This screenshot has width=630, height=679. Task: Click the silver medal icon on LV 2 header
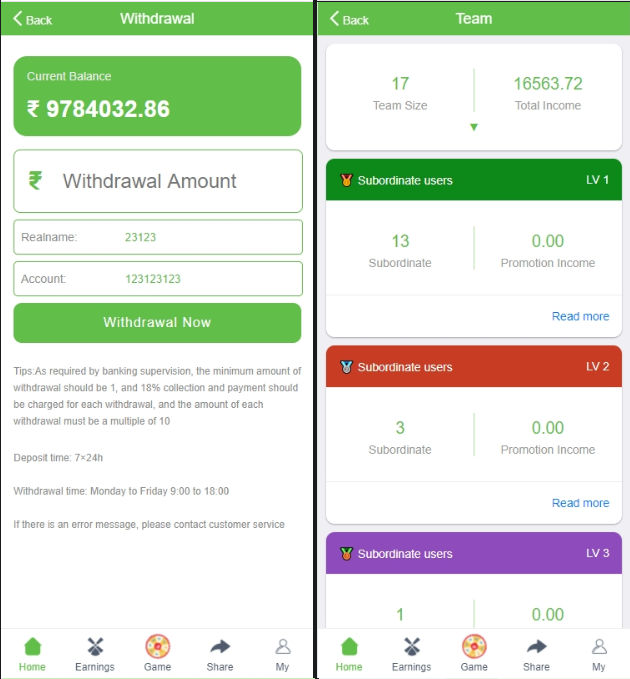tap(346, 367)
